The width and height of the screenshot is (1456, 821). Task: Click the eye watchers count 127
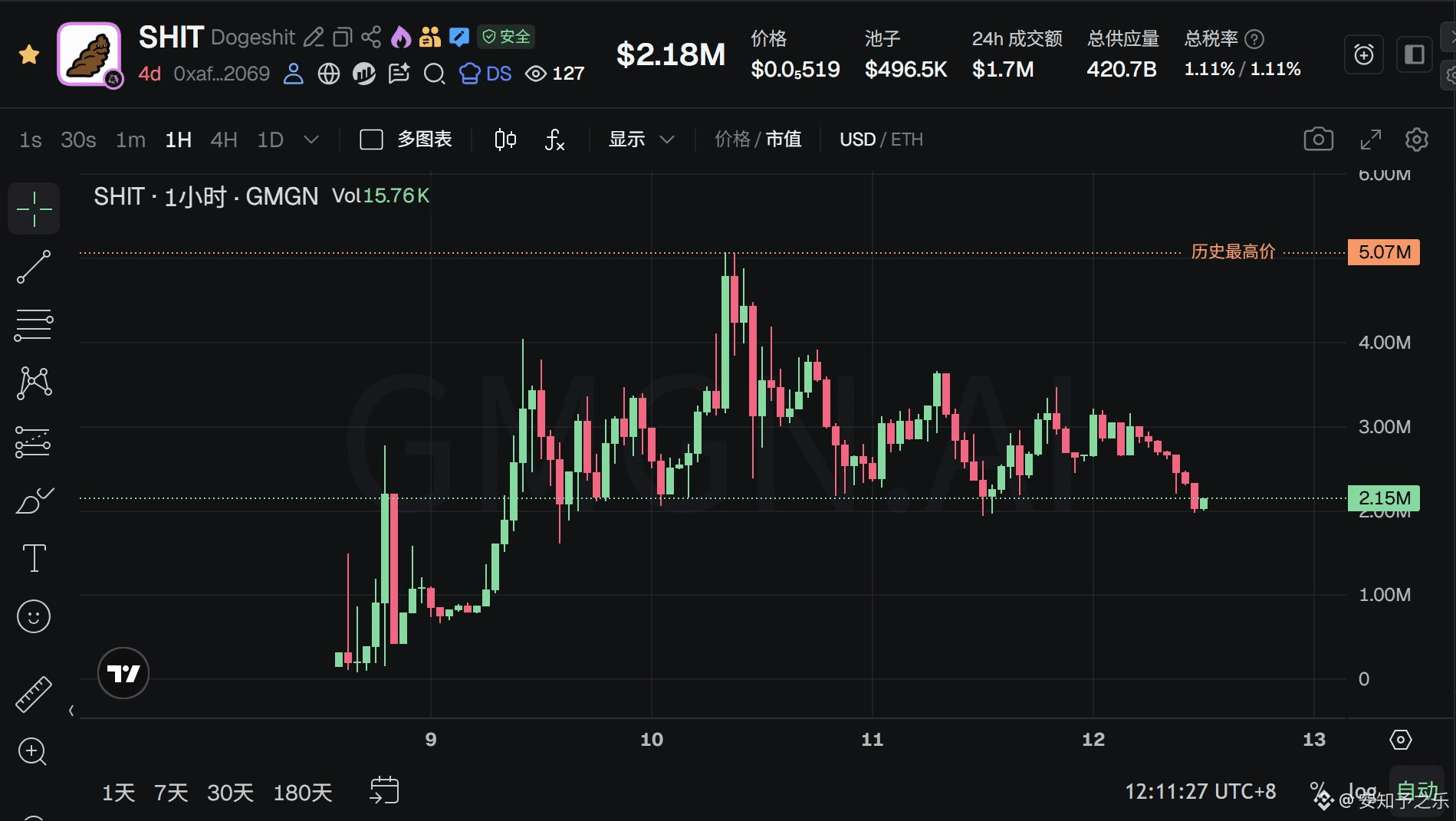pyautogui.click(x=554, y=74)
